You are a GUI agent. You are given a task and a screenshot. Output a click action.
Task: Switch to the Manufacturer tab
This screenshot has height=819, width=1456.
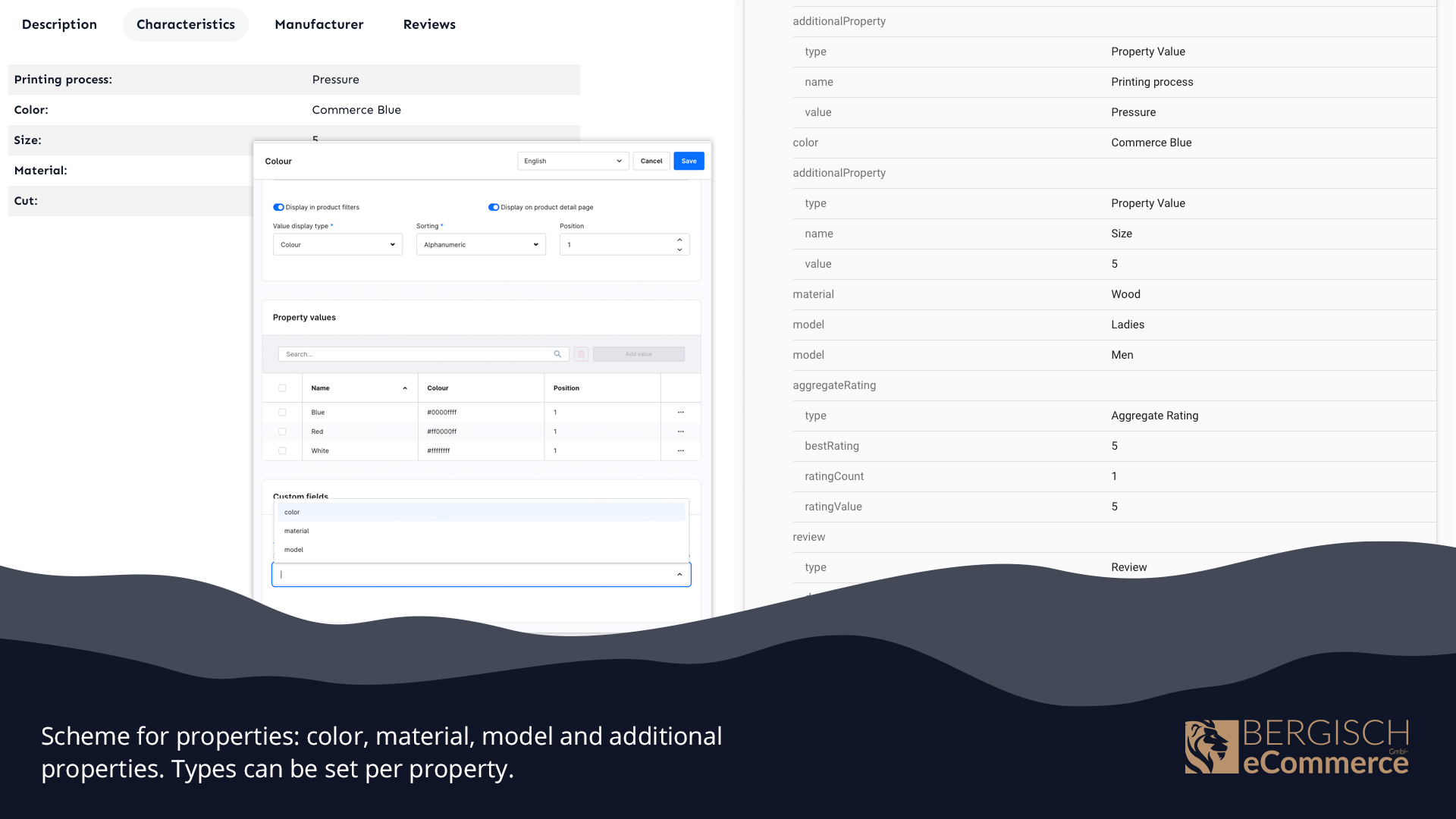click(318, 24)
